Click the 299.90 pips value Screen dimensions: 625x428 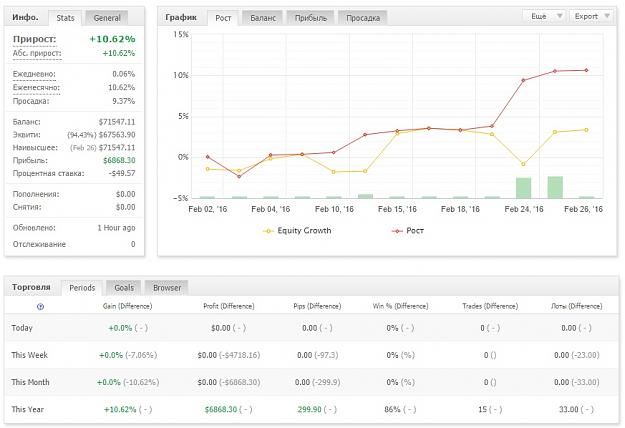(309, 409)
